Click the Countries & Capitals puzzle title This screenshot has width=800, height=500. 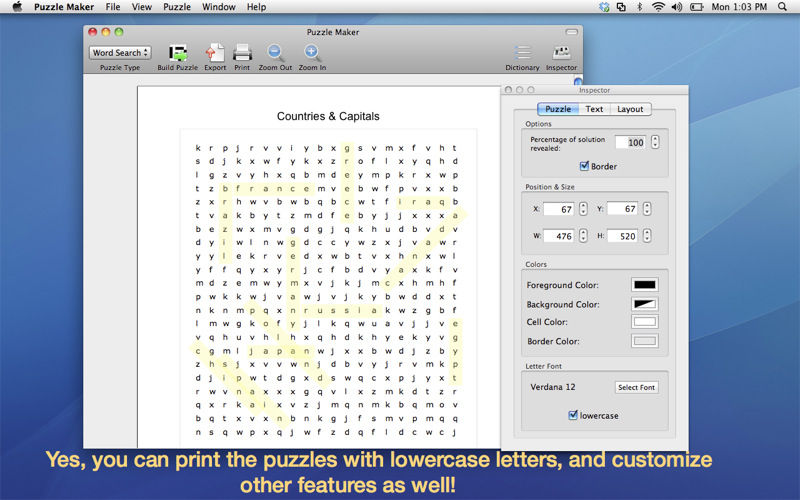coord(328,116)
